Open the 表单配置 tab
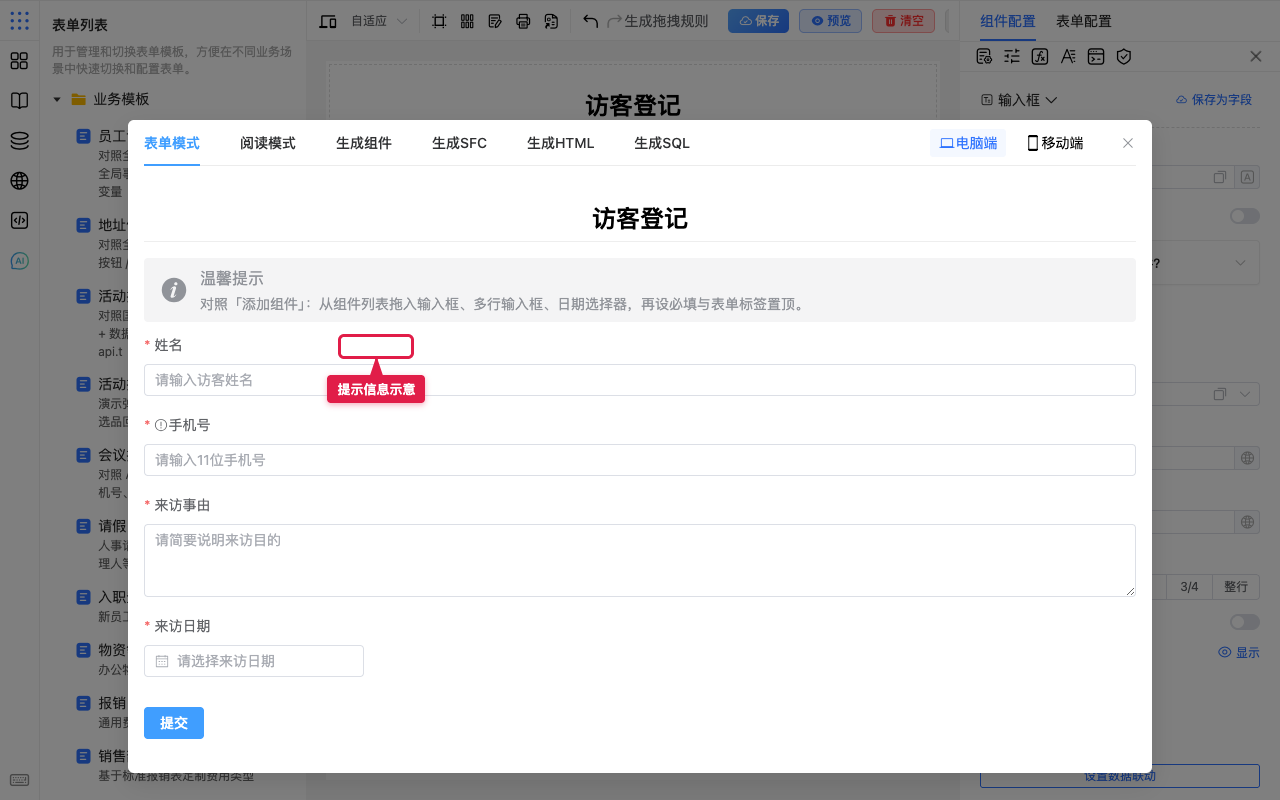Viewport: 1280px width, 800px height. [x=1084, y=21]
